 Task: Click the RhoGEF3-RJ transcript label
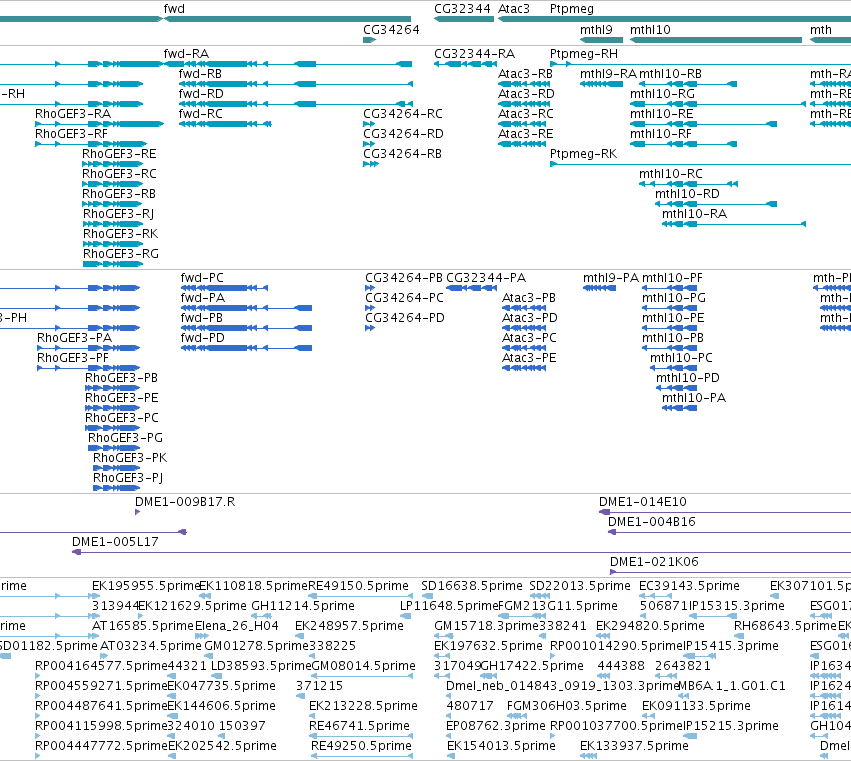118,214
